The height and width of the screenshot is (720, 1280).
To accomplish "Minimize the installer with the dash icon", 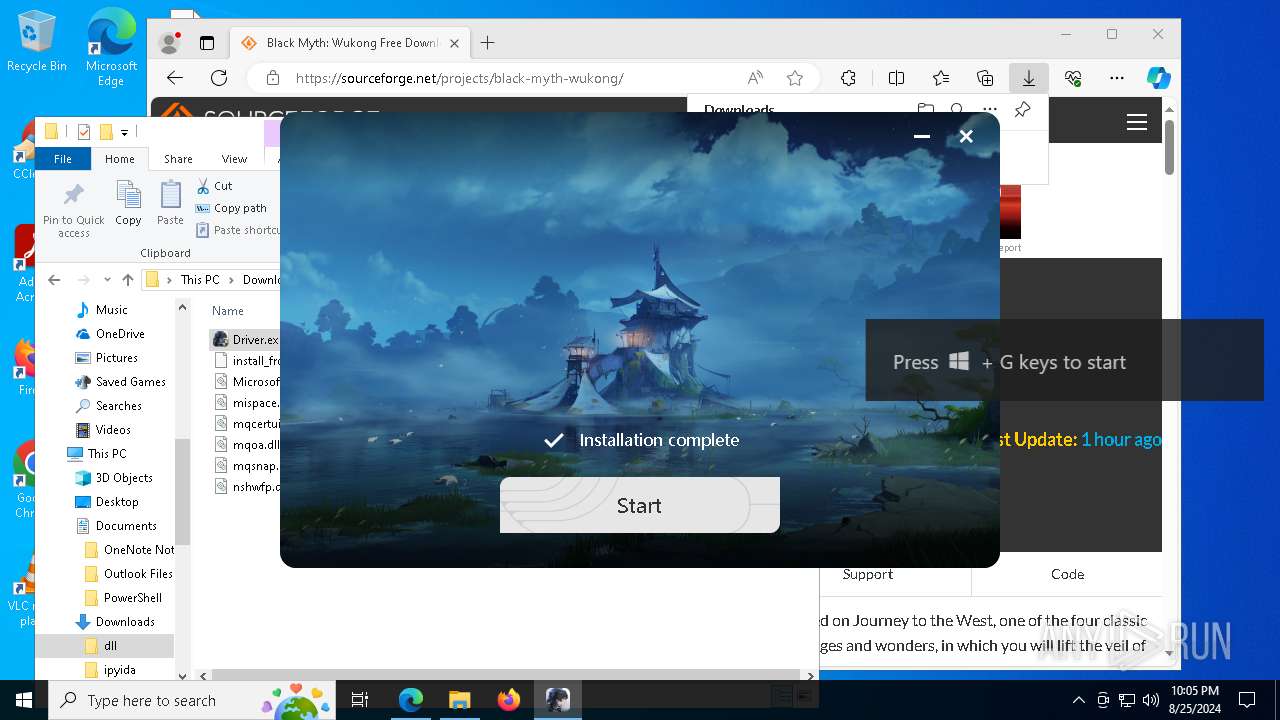I will click(922, 136).
